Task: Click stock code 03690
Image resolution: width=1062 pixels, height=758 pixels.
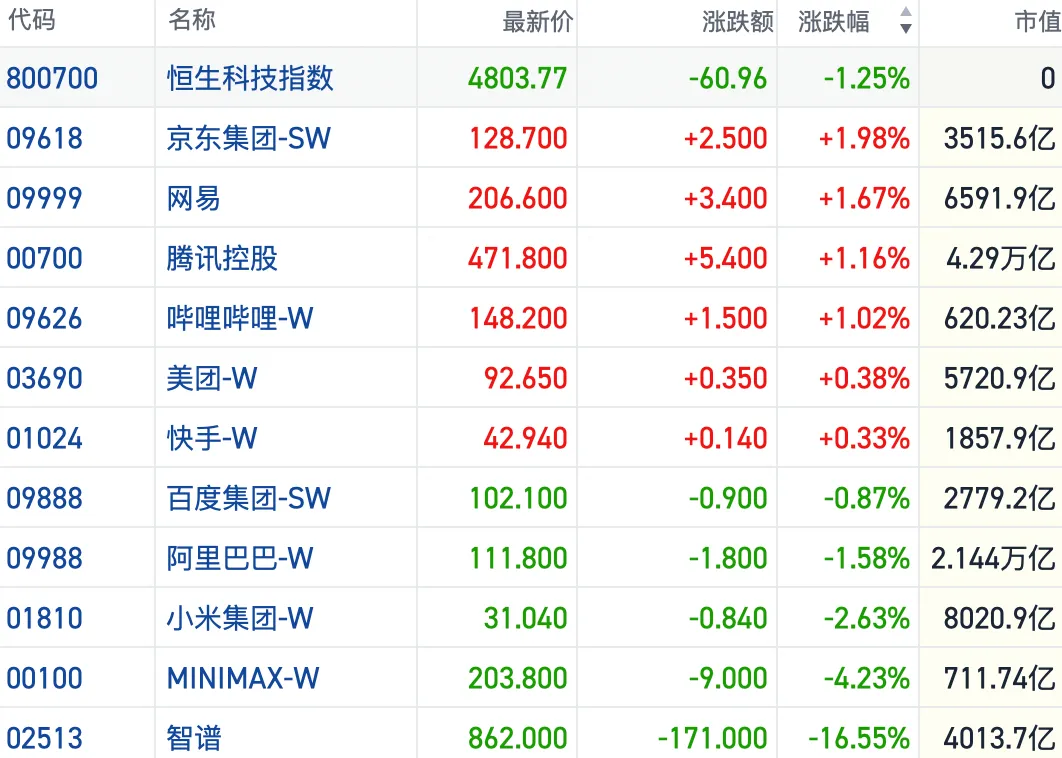Action: pyautogui.click(x=45, y=378)
